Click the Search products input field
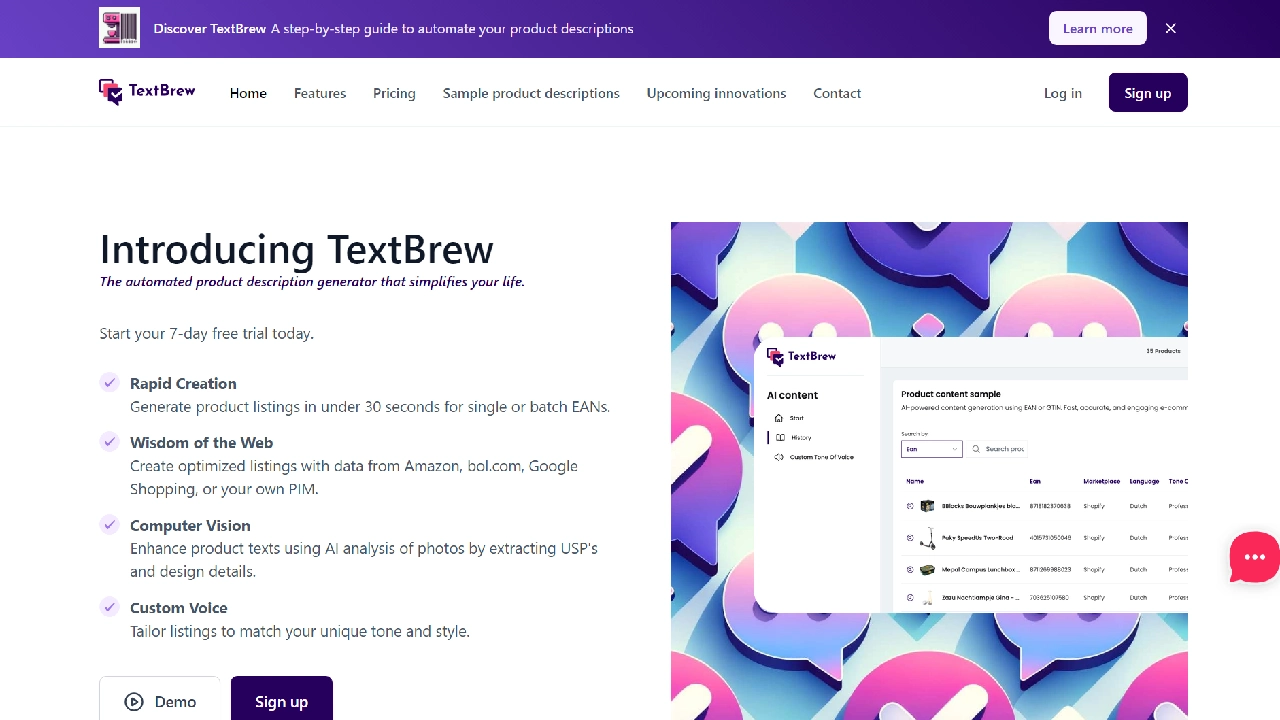1280x720 pixels. point(1005,449)
